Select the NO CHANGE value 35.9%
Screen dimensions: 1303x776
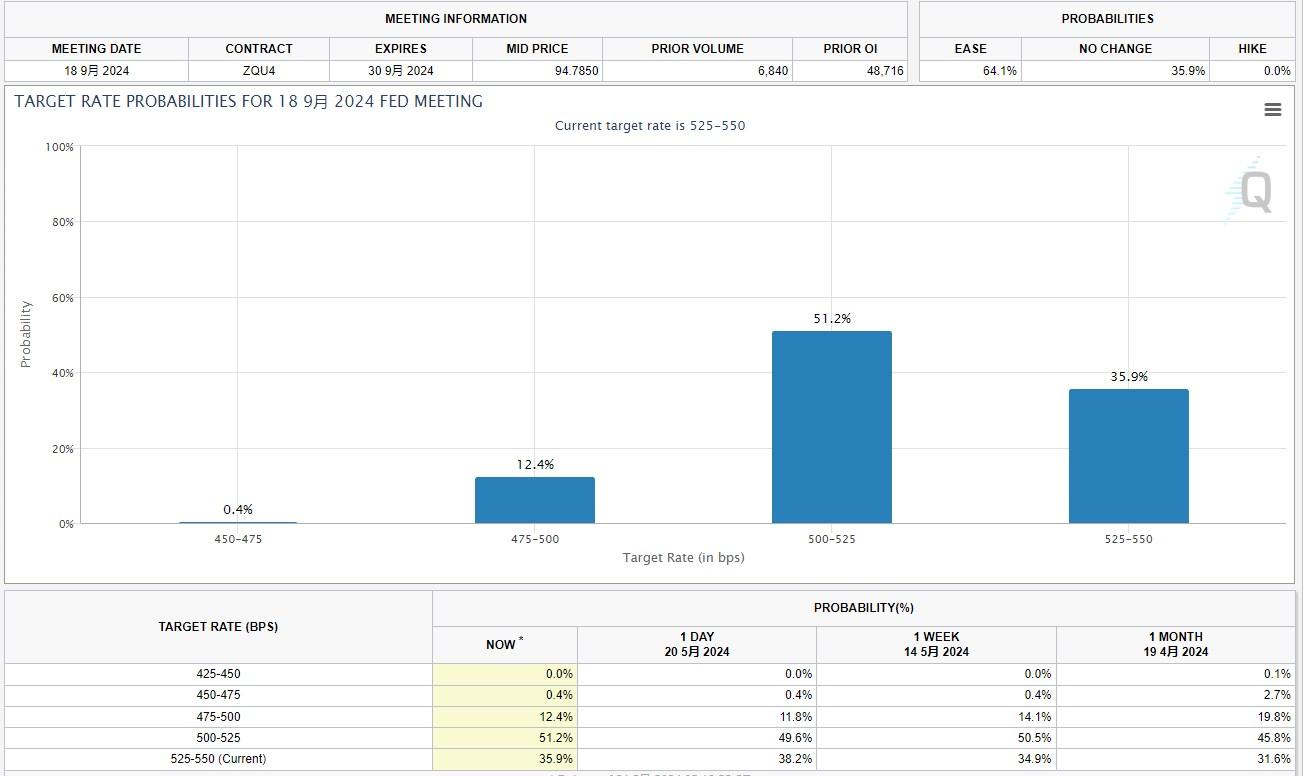click(1187, 71)
